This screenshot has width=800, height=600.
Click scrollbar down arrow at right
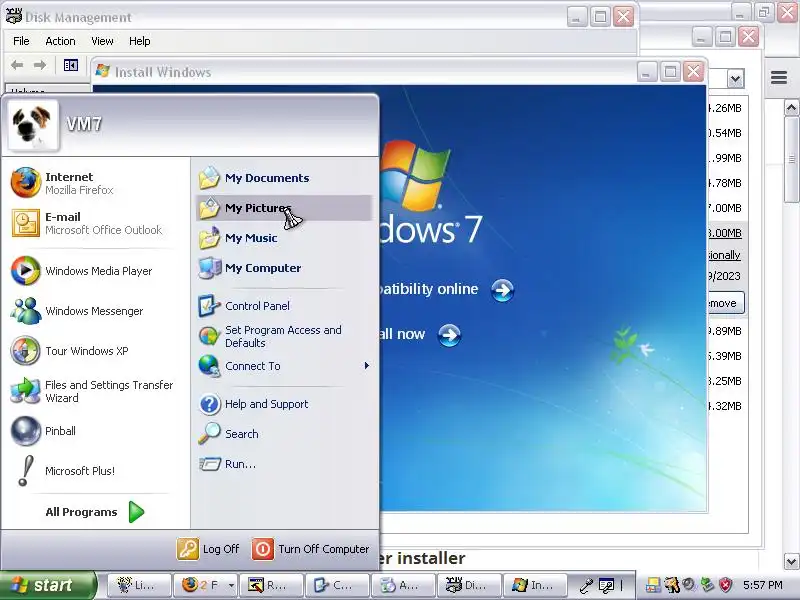[791, 562]
